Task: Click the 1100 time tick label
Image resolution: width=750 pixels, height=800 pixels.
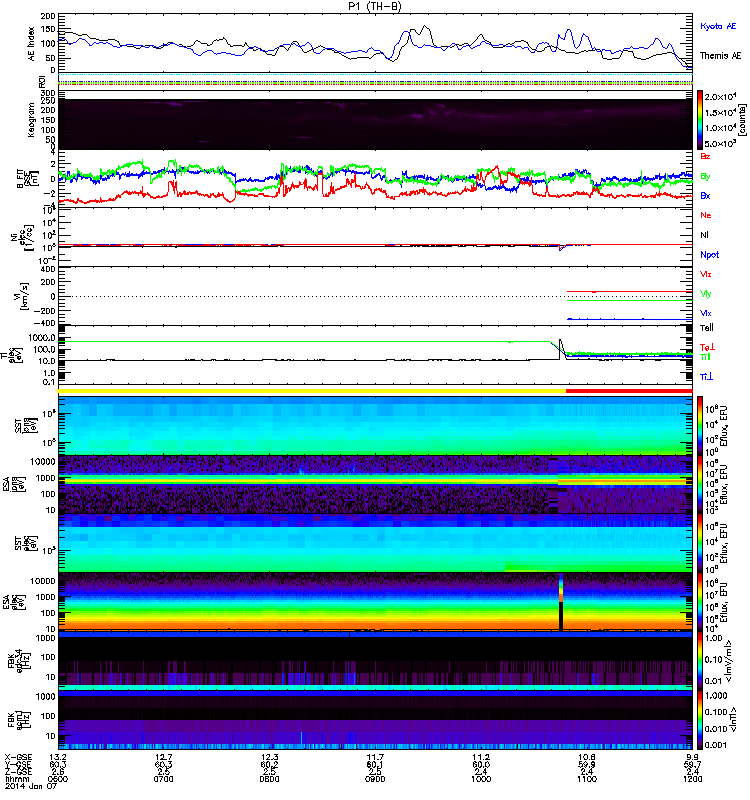Action: pos(587,779)
